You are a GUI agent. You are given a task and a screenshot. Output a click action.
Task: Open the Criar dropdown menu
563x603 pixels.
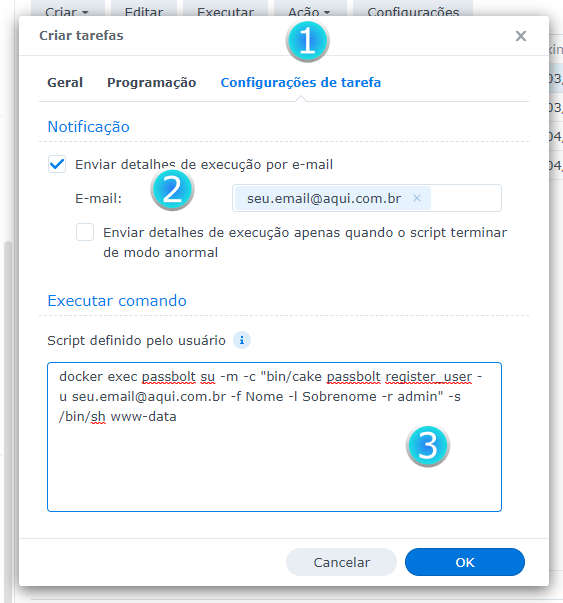[x=68, y=8]
